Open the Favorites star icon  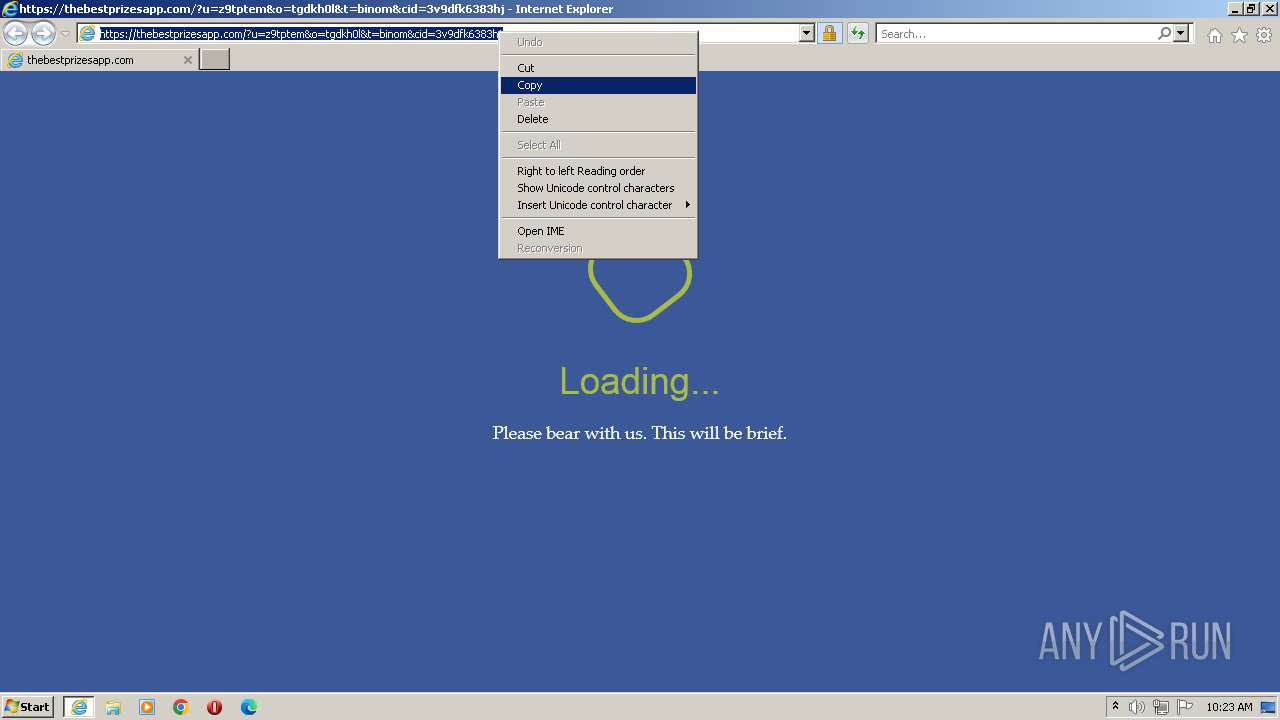point(1239,35)
